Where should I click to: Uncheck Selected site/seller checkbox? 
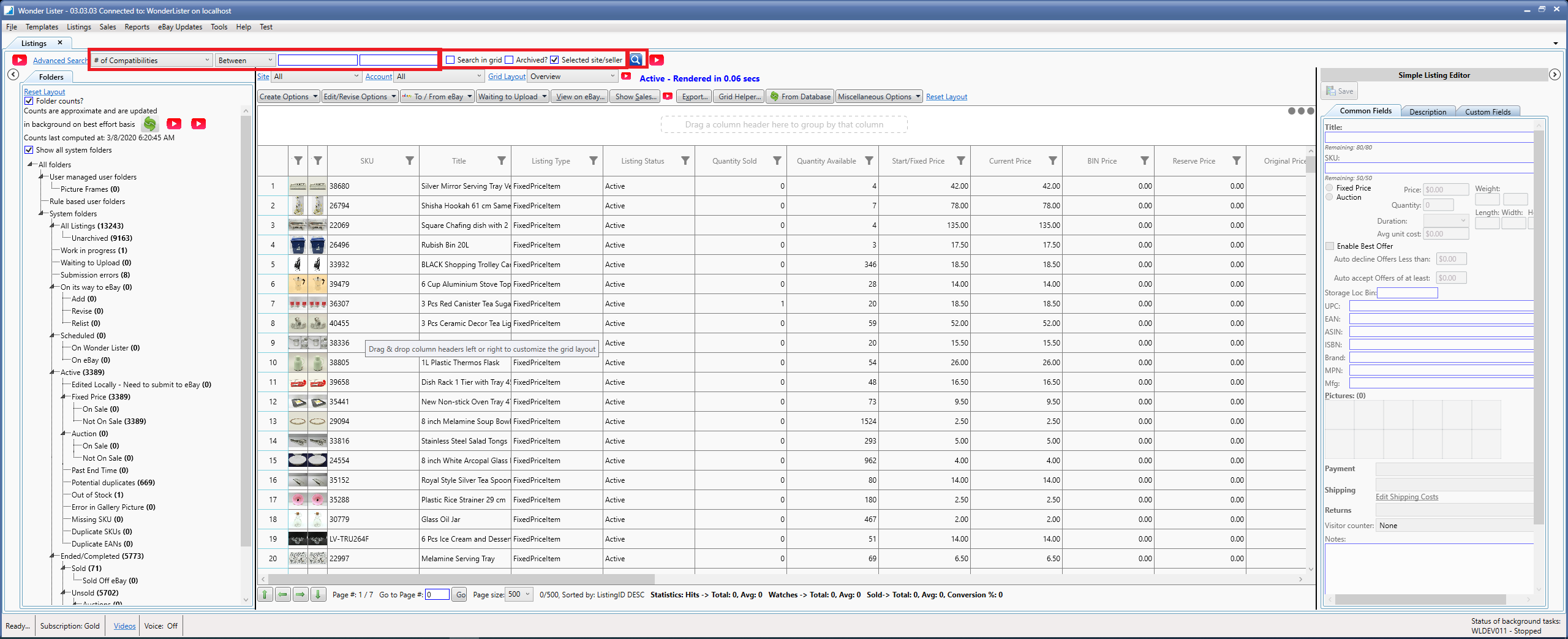554,60
